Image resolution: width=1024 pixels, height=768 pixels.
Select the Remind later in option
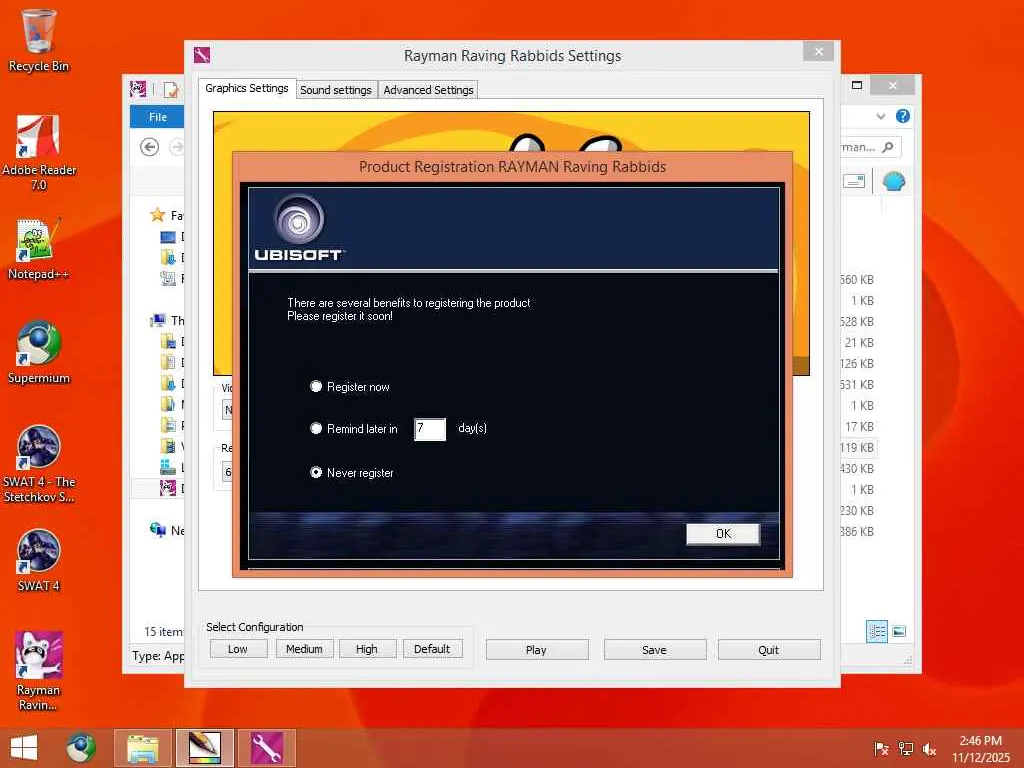(x=316, y=428)
